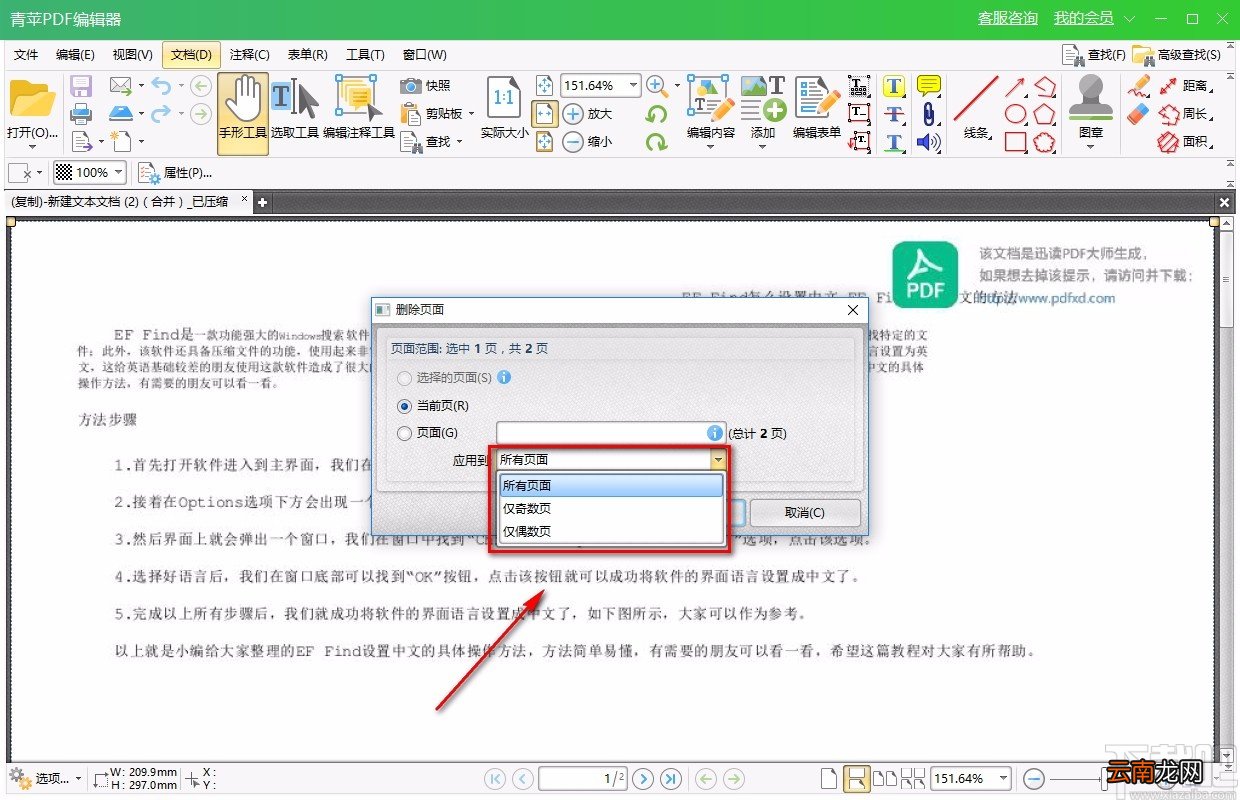Image resolution: width=1240 pixels, height=800 pixels.
Task: Click the paperclip attachment icon
Action: 929,114
